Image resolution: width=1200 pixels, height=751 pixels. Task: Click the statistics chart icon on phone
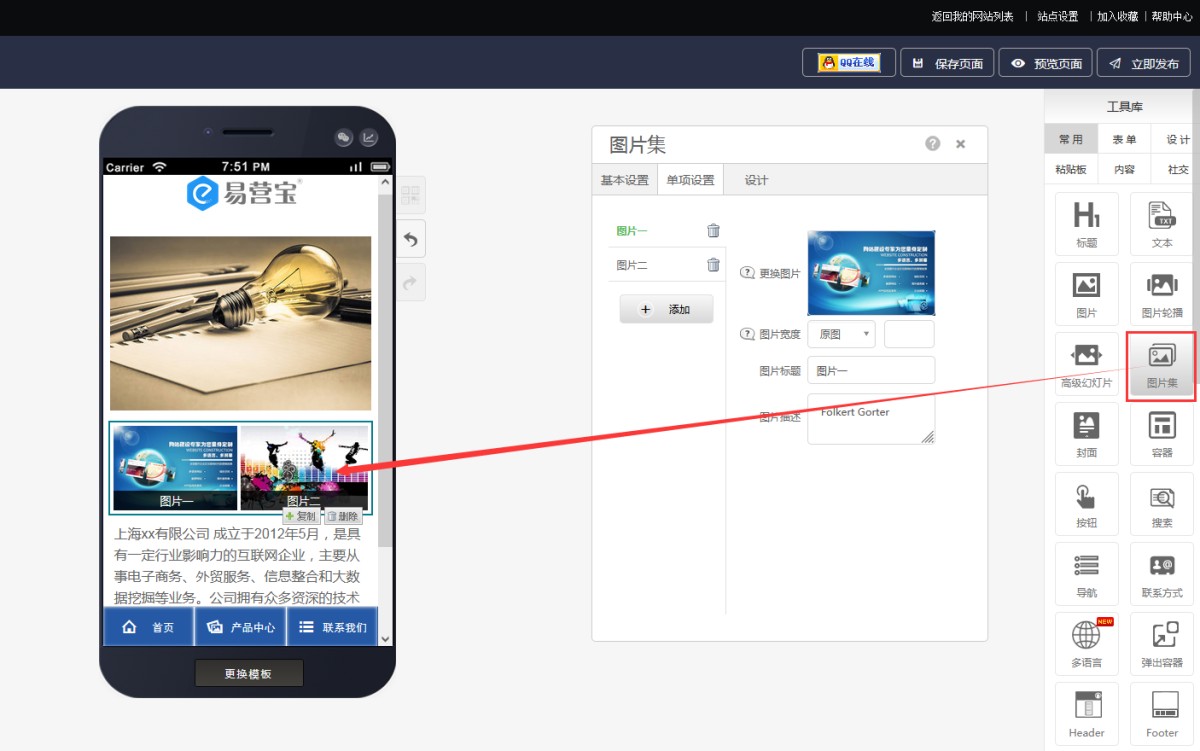pos(369,138)
